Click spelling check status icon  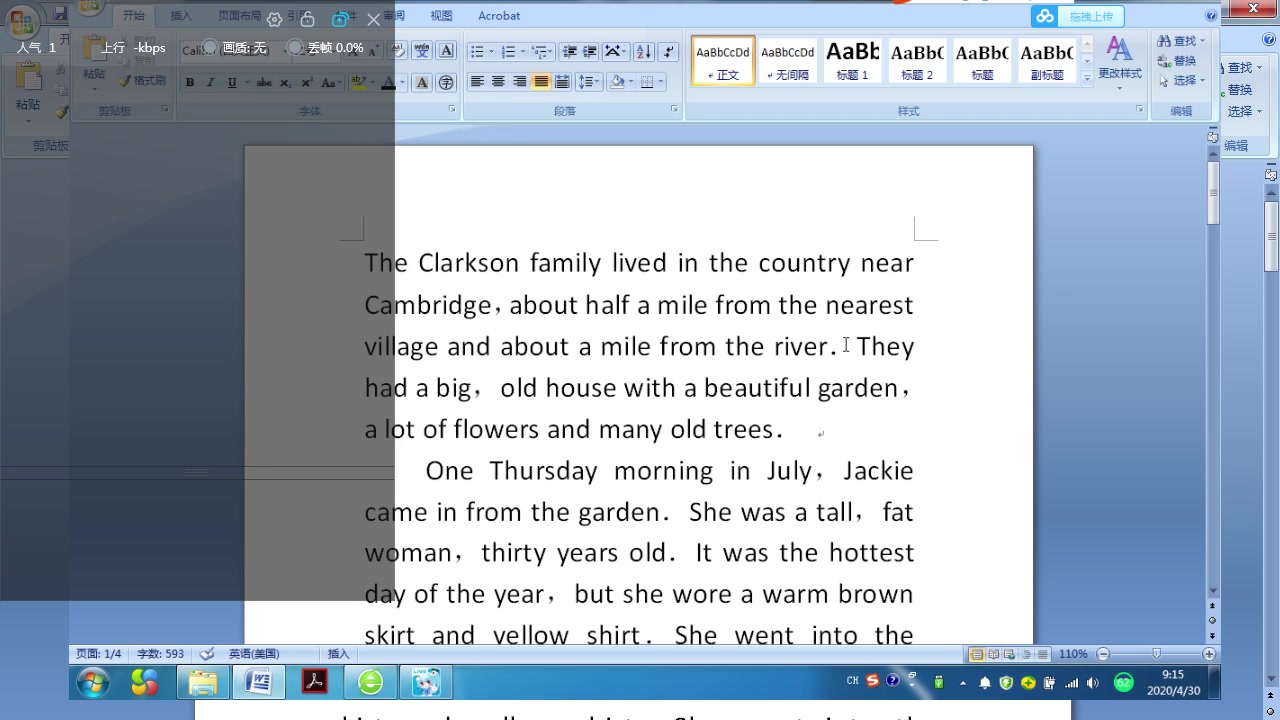(x=207, y=654)
